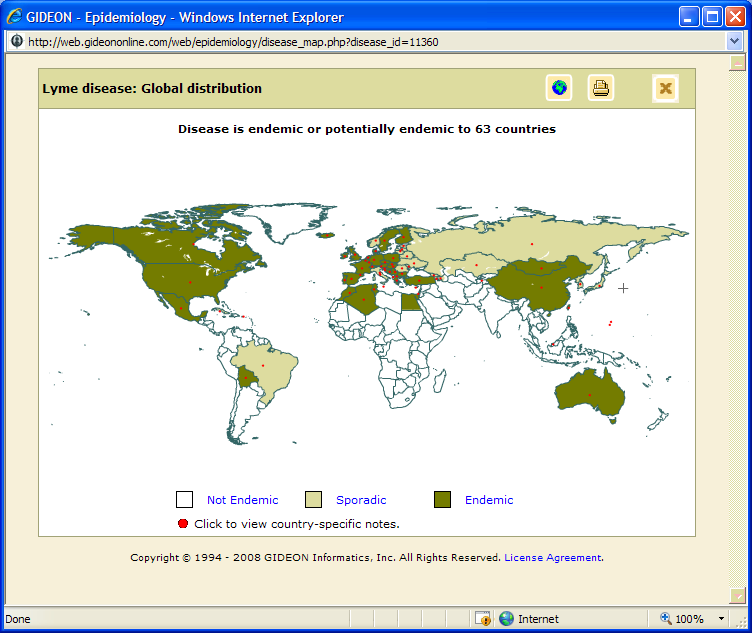Click the red dot on Australia
752x633 pixels.
pos(589,395)
